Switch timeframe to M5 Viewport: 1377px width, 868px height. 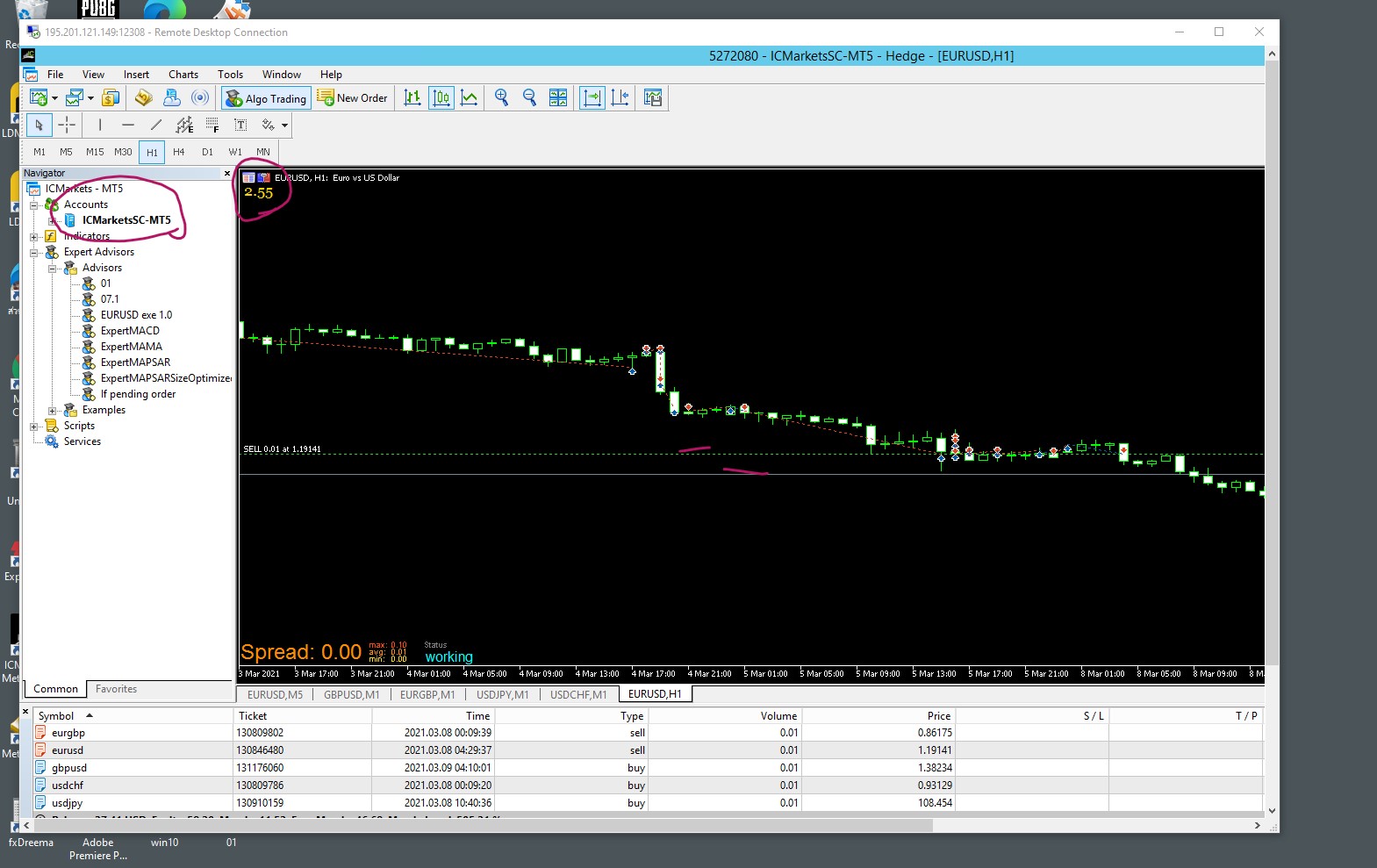(67, 152)
